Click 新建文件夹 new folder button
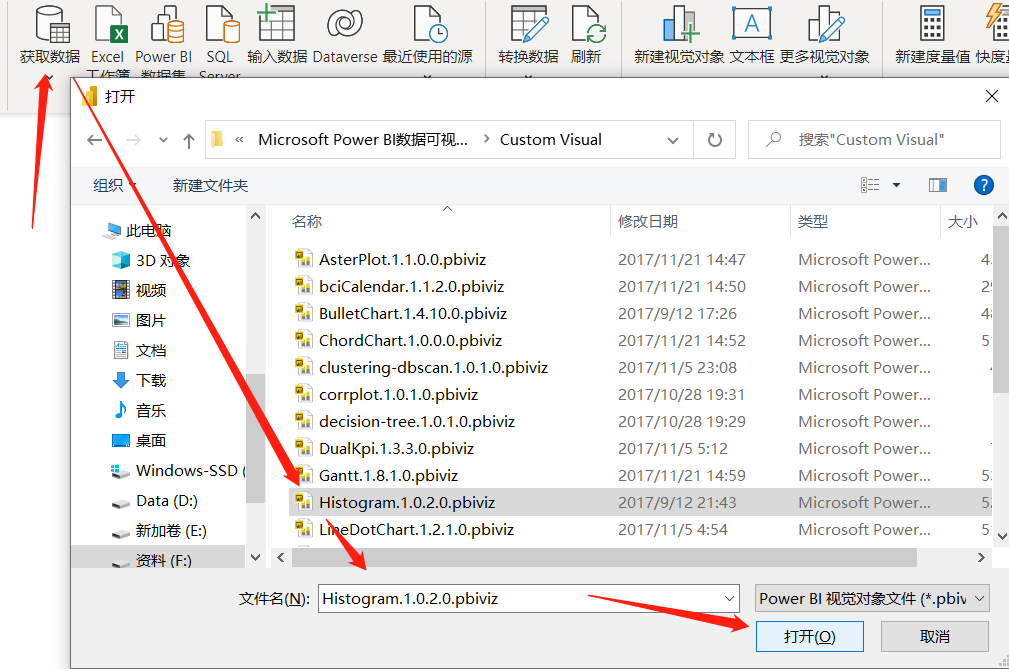1009x669 pixels. [x=210, y=185]
